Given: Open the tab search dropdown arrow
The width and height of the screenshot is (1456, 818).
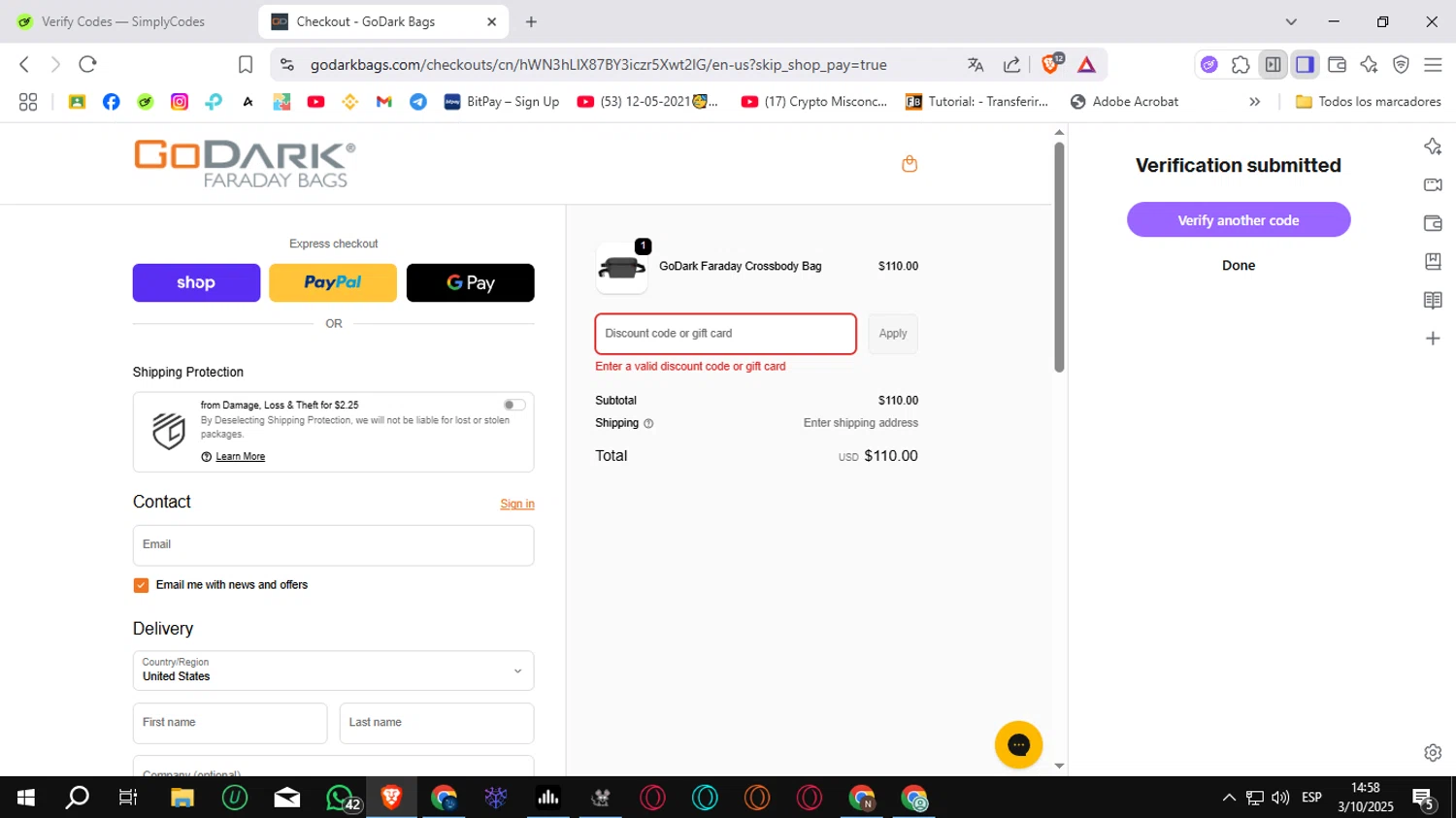Looking at the screenshot, I should (1291, 21).
